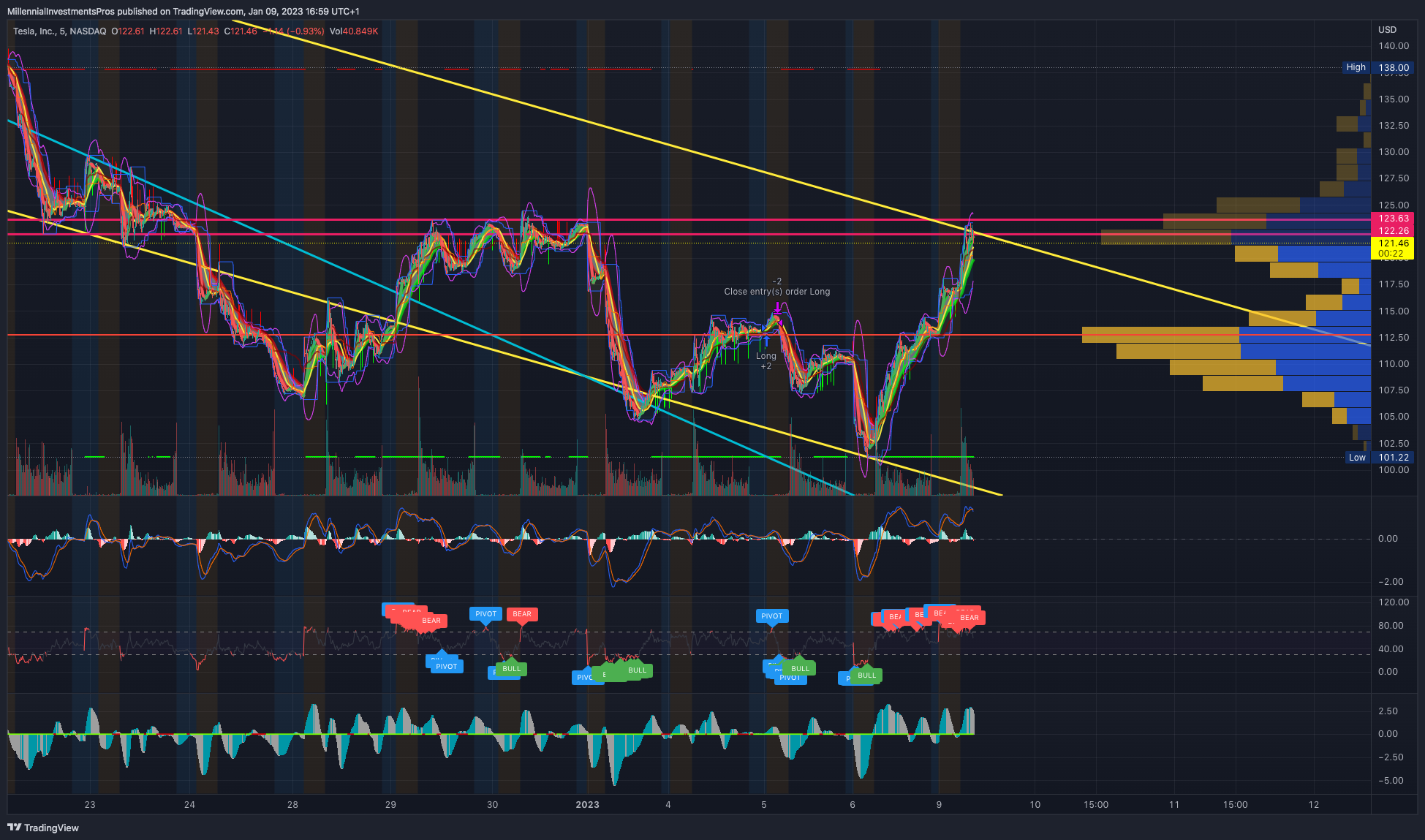Click date 10 on the time axis
Image resolution: width=1425 pixels, height=840 pixels.
pos(1035,805)
